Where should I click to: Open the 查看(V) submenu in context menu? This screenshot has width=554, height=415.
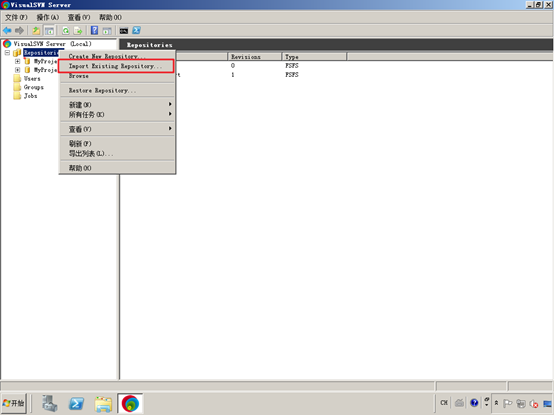117,129
